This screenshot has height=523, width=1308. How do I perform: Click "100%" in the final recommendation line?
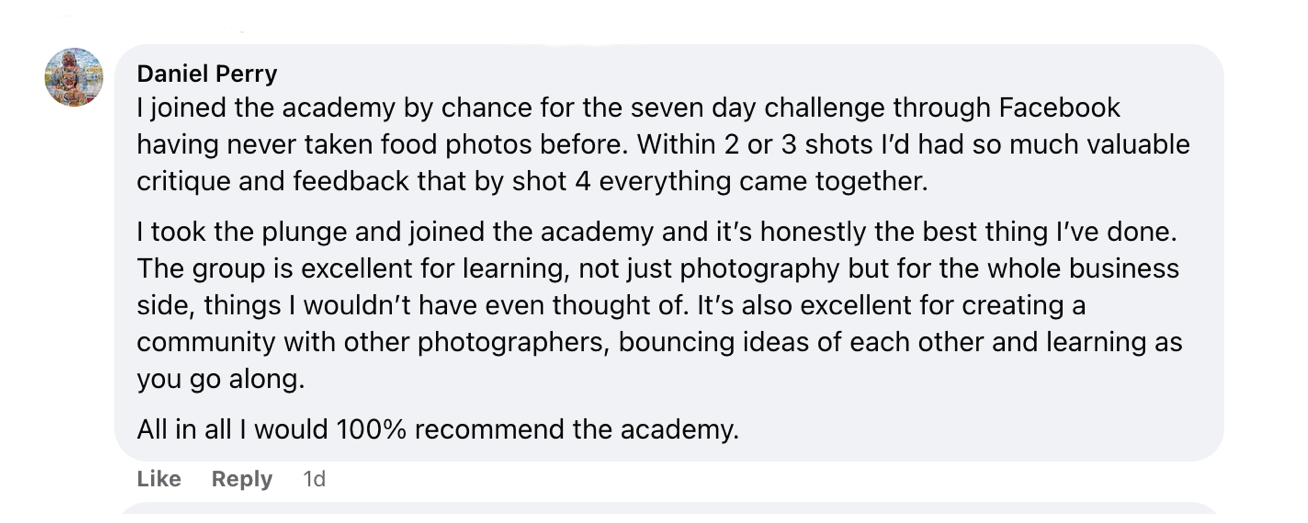pos(370,430)
